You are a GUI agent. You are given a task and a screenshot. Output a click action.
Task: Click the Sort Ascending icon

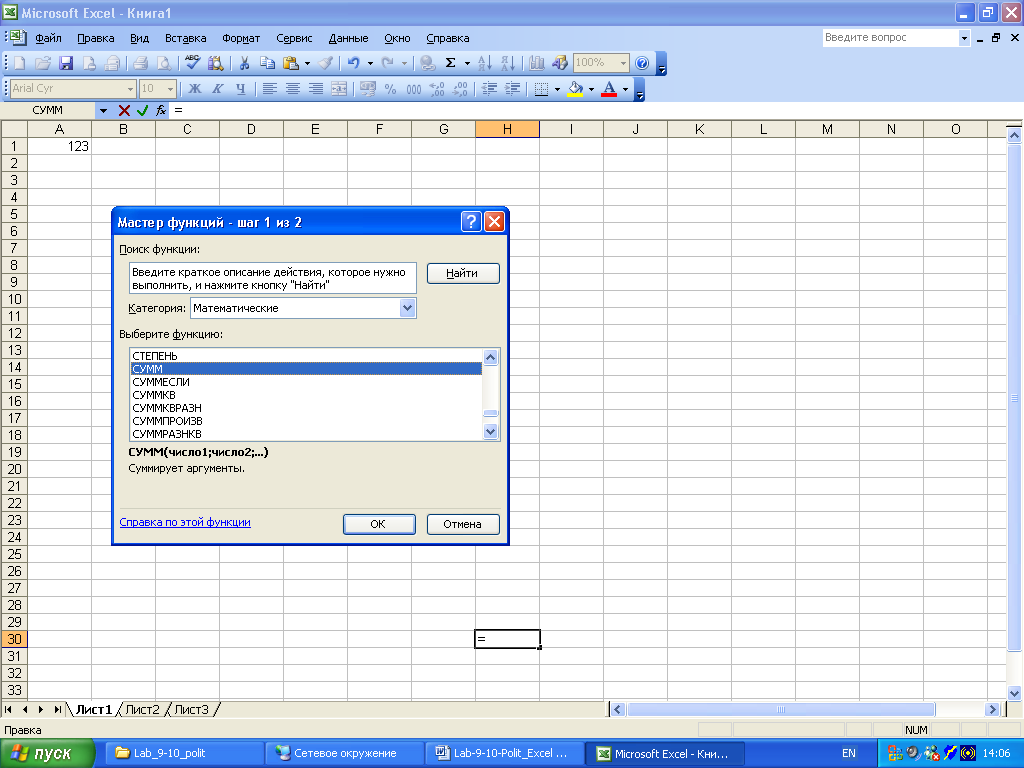tap(485, 63)
